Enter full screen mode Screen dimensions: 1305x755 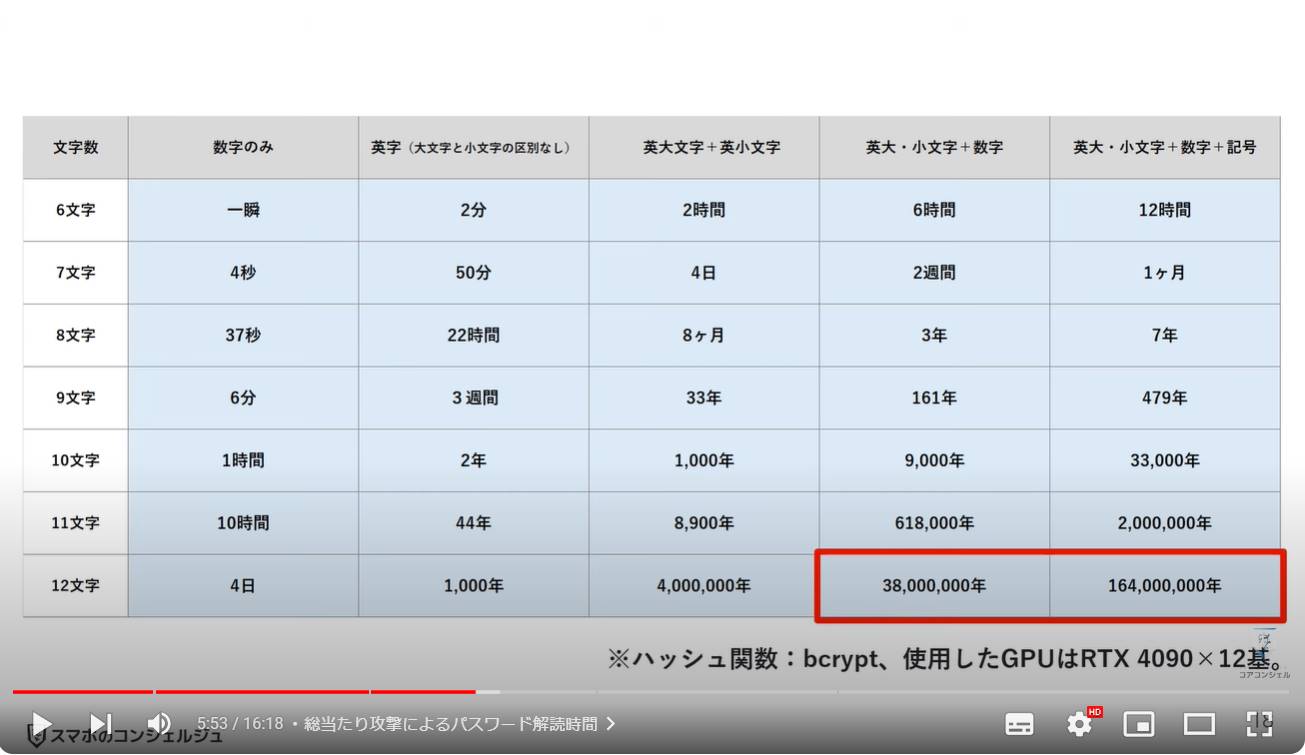tap(1259, 724)
